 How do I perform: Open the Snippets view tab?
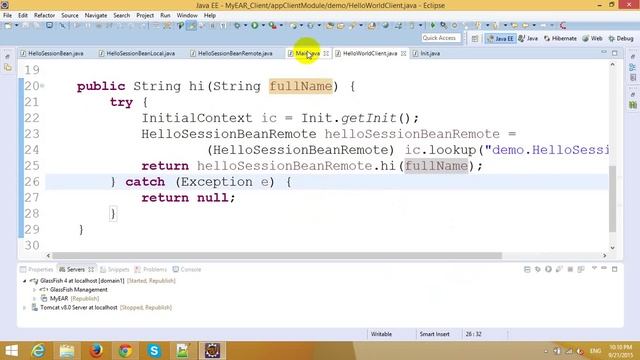[115, 269]
